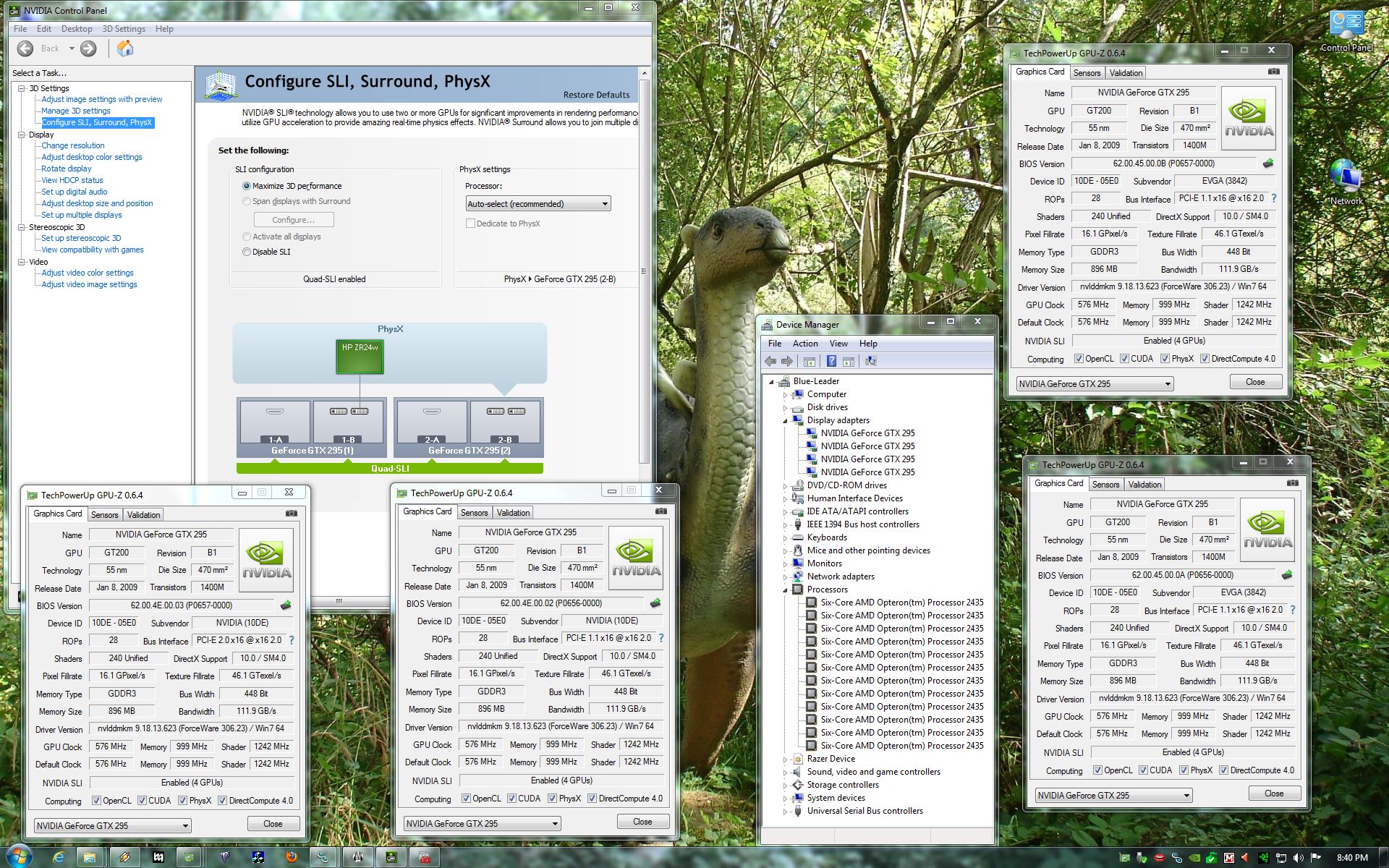The width and height of the screenshot is (1389, 868).
Task: Click the HP ZR24w display box in the diagram
Action: (x=360, y=357)
